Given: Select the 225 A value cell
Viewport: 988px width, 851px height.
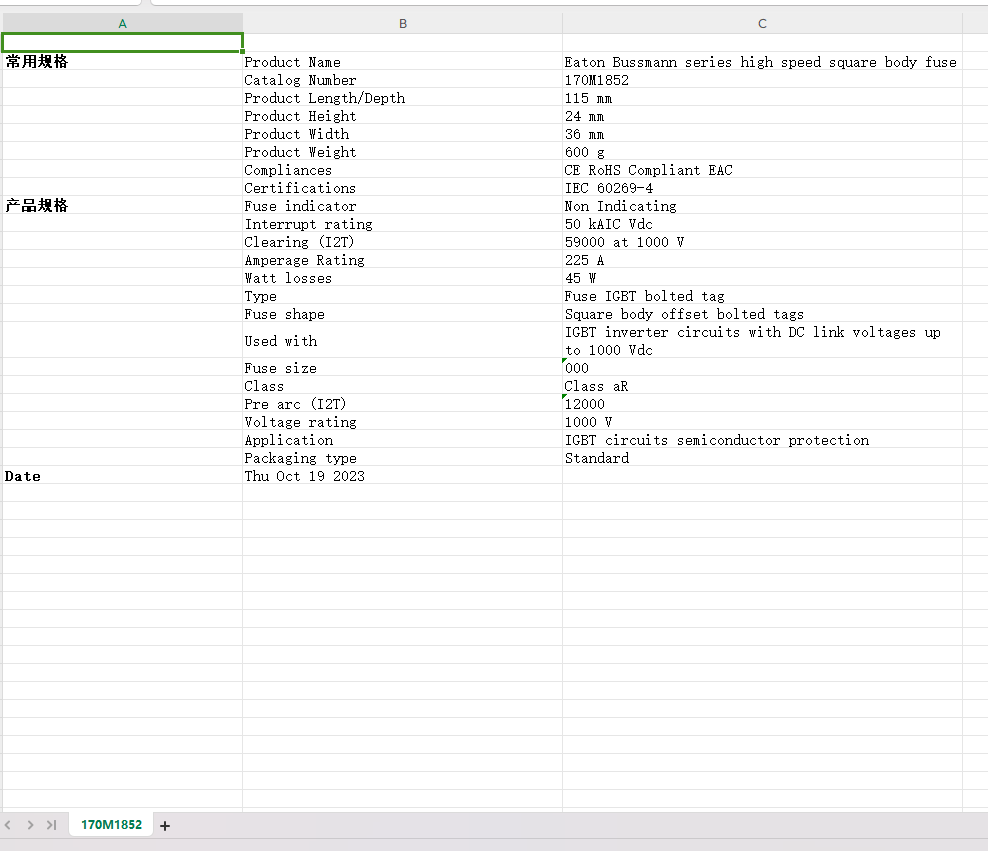Looking at the screenshot, I should 762,260.
